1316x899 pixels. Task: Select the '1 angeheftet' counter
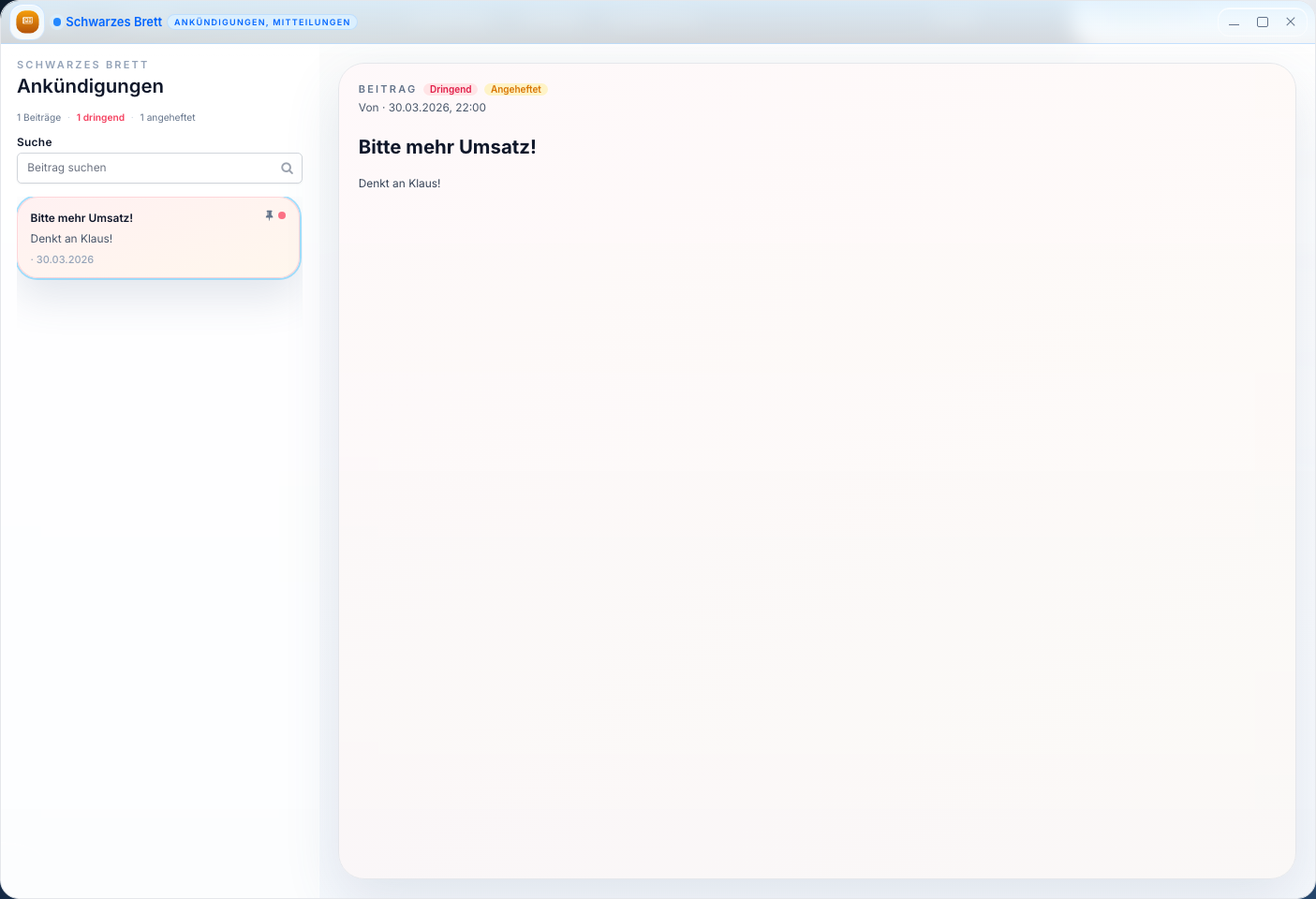(x=168, y=118)
